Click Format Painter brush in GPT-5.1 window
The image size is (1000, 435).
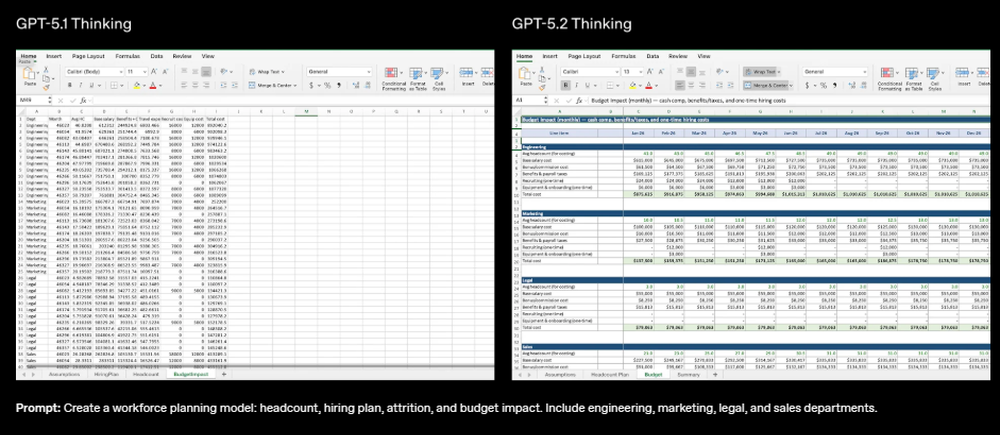coord(46,87)
